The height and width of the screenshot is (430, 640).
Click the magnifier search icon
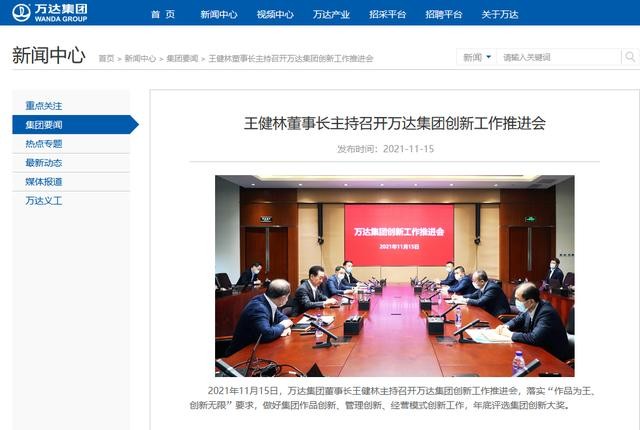pos(630,57)
